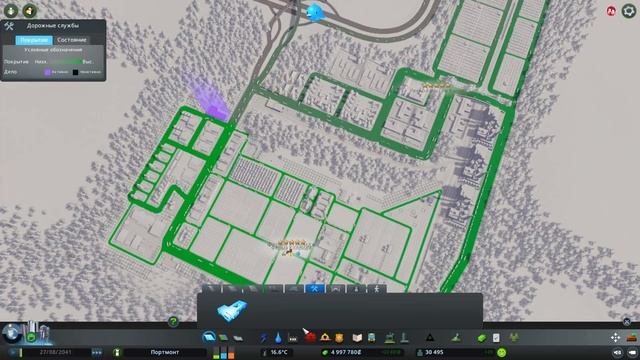This screenshot has width=640, height=360.
Task: Open the green radiation-style icon after Policies
Action: (x=513, y=338)
